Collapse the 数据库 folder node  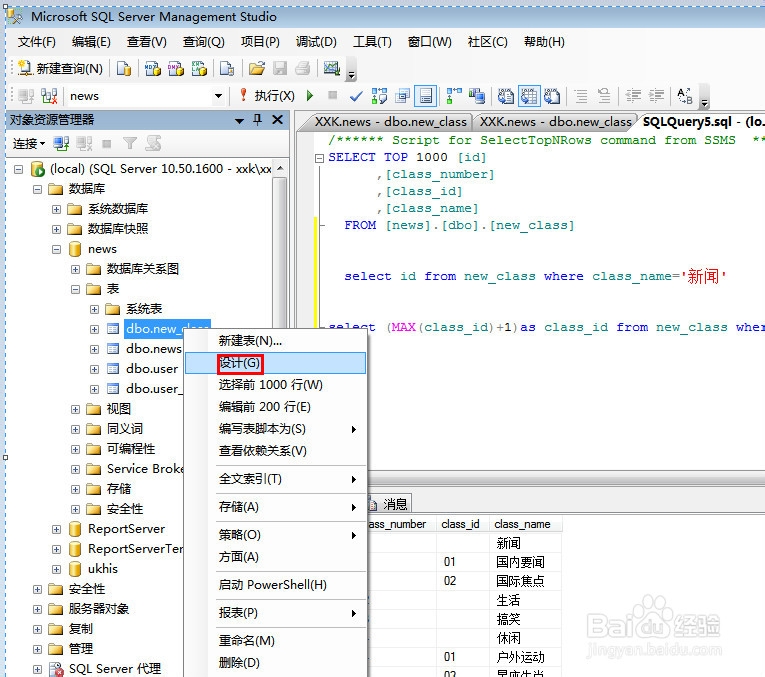[x=38, y=189]
